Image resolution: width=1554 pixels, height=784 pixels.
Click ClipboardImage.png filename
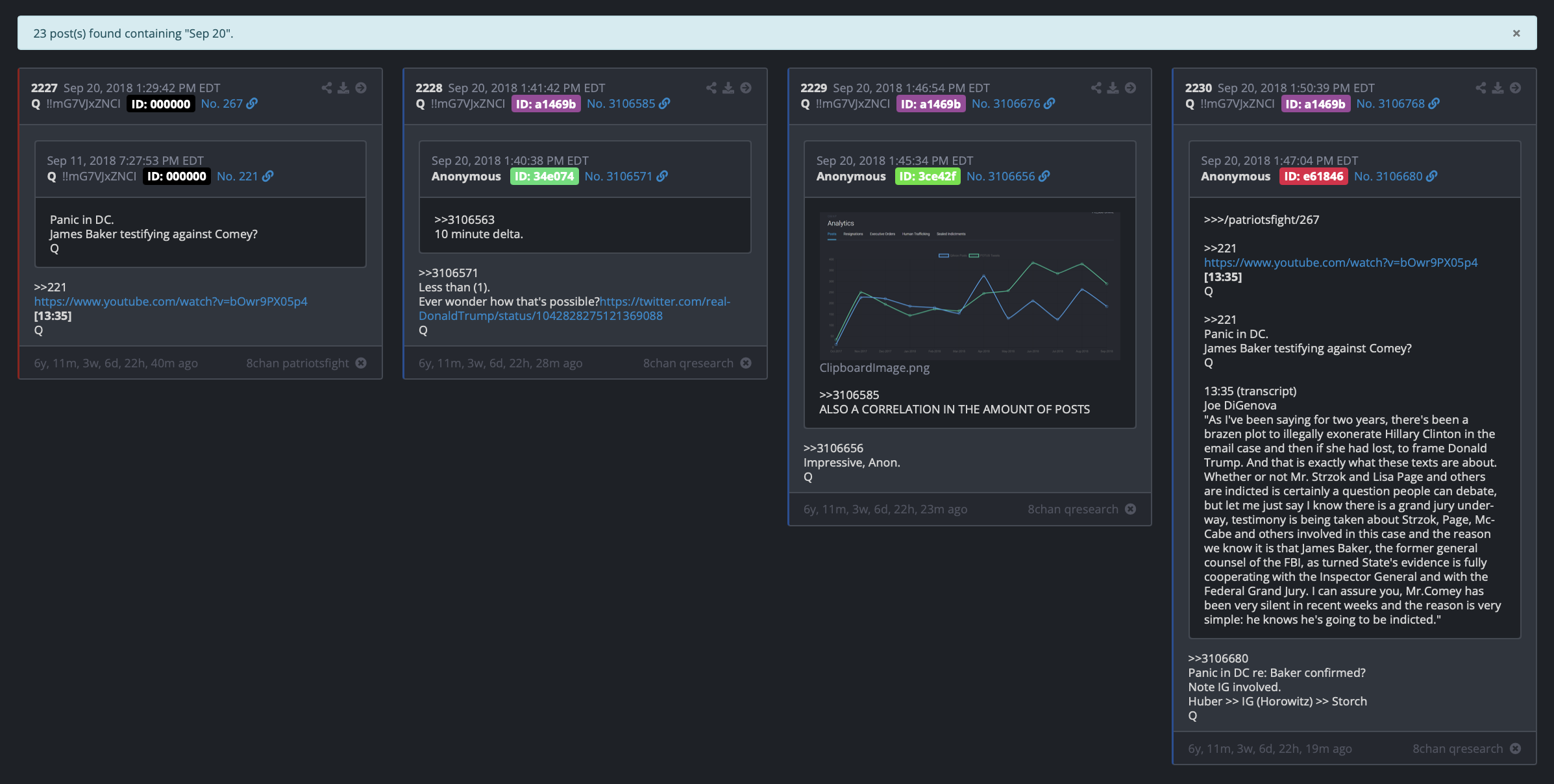(x=874, y=368)
